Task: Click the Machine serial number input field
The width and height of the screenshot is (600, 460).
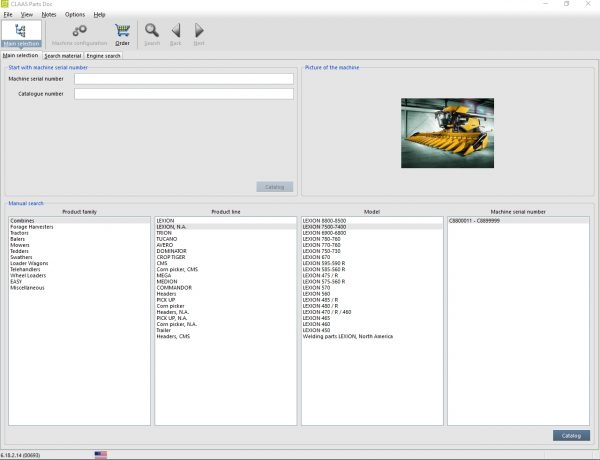Action: point(184,79)
